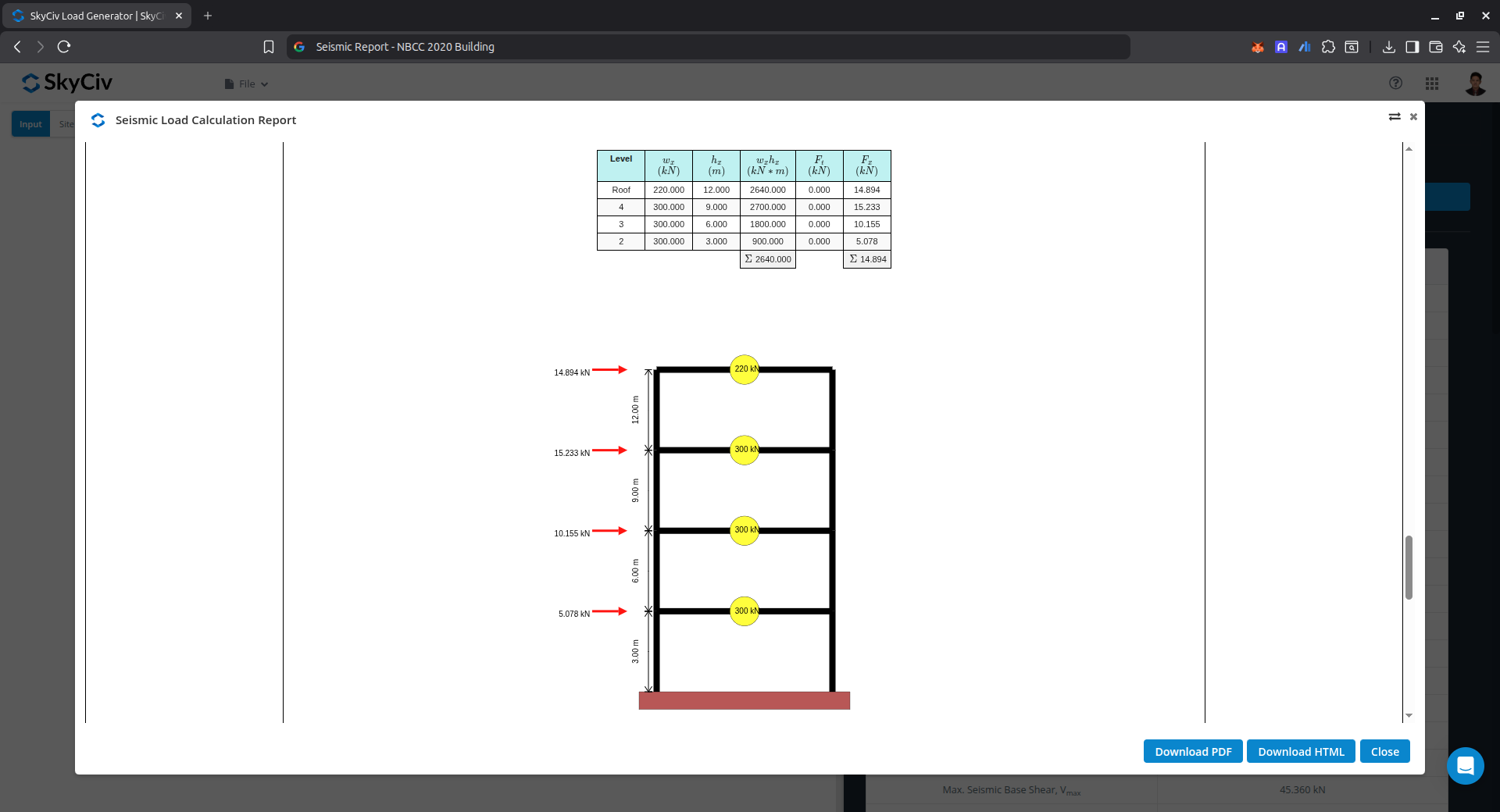Toggle the browser sidebar panel
Viewport: 1500px width, 812px height.
[x=1412, y=47]
